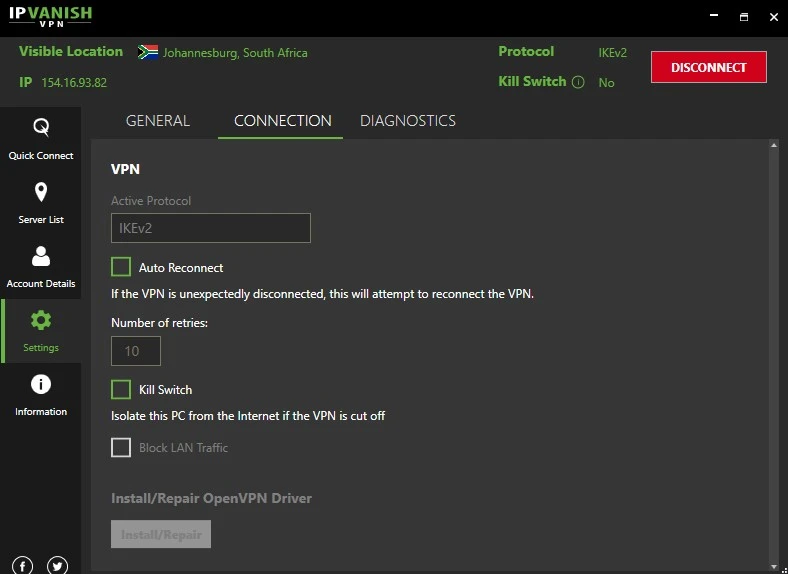Open Account Details person icon

[41, 256]
